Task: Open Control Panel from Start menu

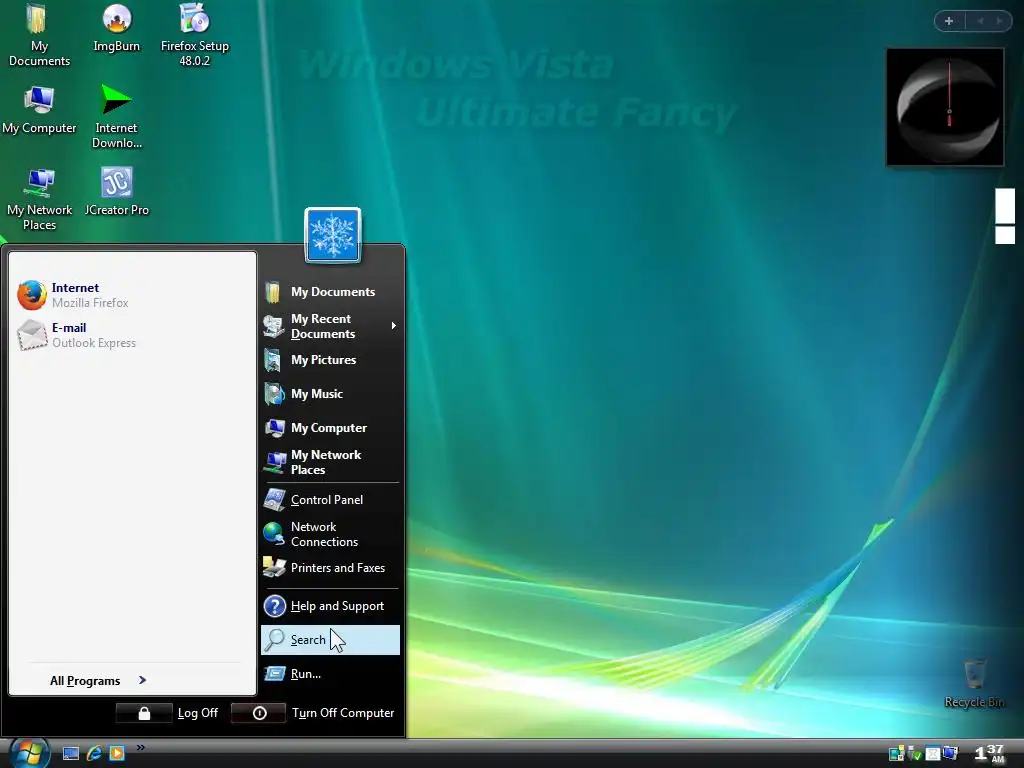Action: point(330,500)
